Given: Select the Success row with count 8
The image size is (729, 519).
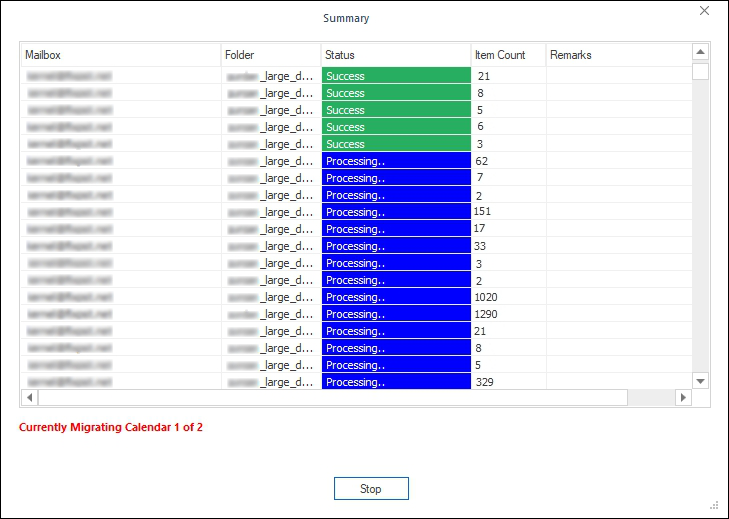Looking at the screenshot, I should pyautogui.click(x=357, y=93).
